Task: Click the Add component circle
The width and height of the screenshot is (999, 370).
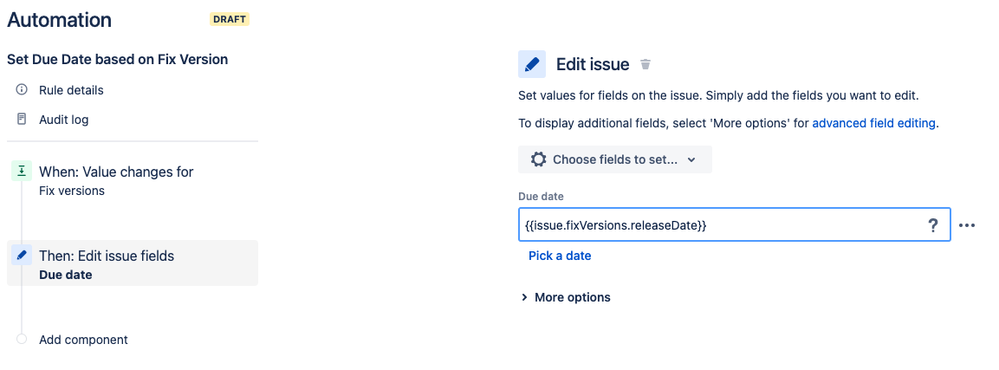Action: coord(22,339)
